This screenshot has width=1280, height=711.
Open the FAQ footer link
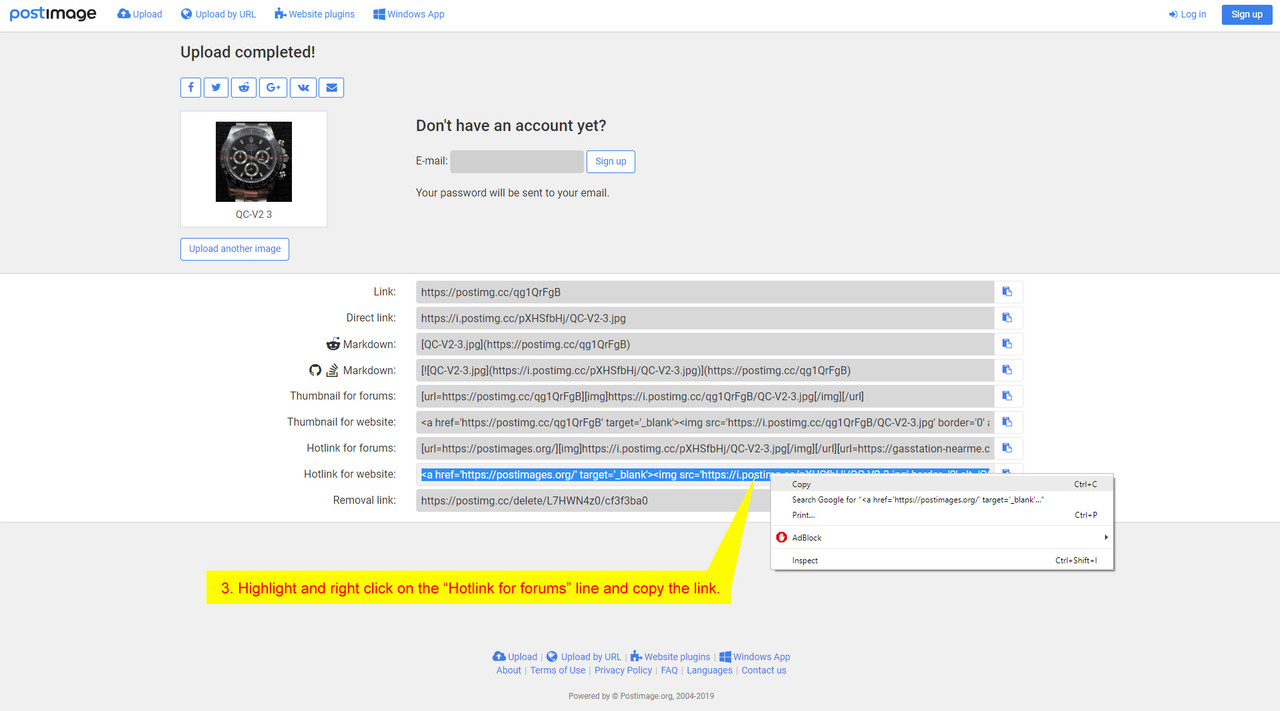tap(669, 670)
